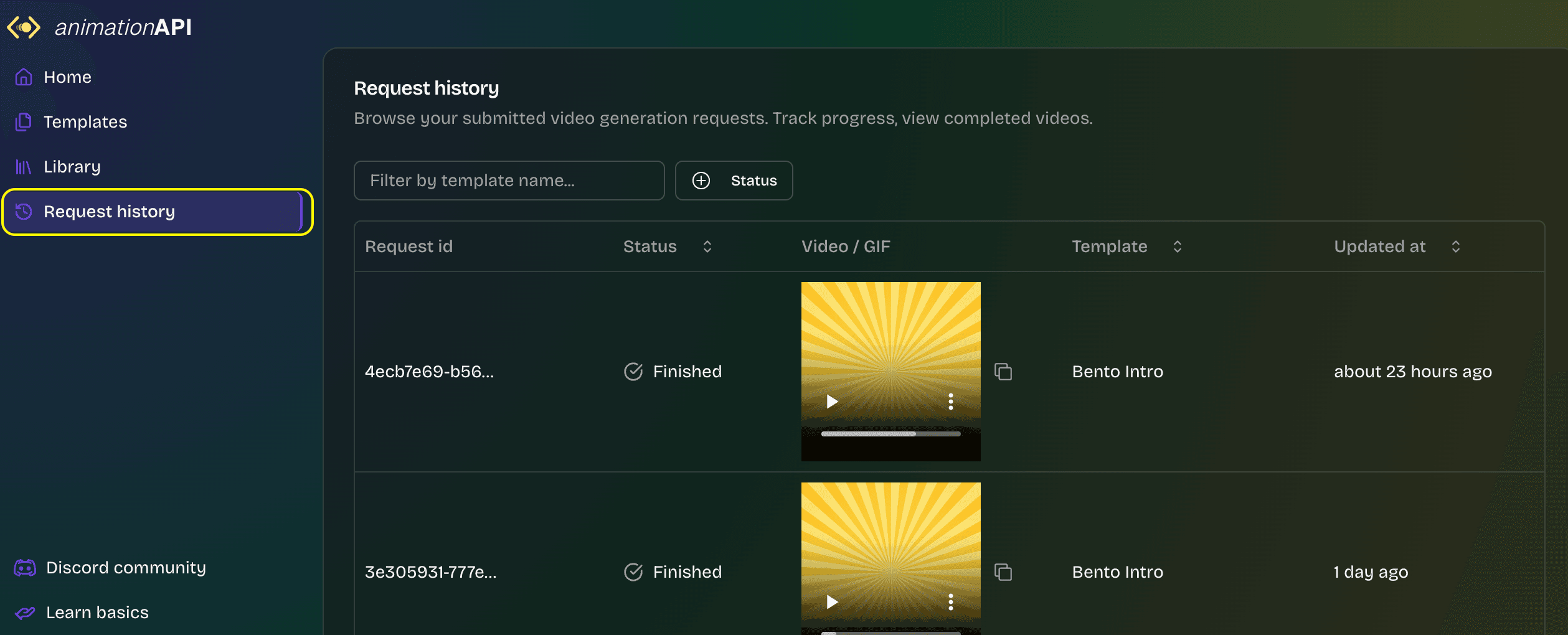The height and width of the screenshot is (635, 1568).
Task: Click request id 4ecb7e69-b56...
Action: (429, 372)
